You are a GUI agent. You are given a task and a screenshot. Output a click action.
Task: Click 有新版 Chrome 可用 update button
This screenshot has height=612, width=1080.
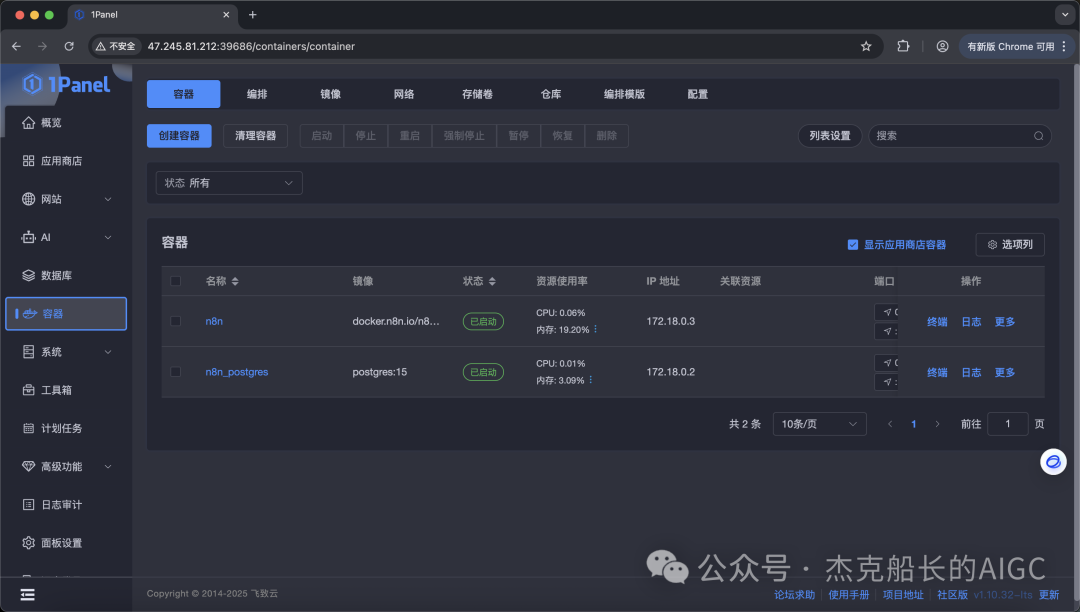click(x=1017, y=46)
